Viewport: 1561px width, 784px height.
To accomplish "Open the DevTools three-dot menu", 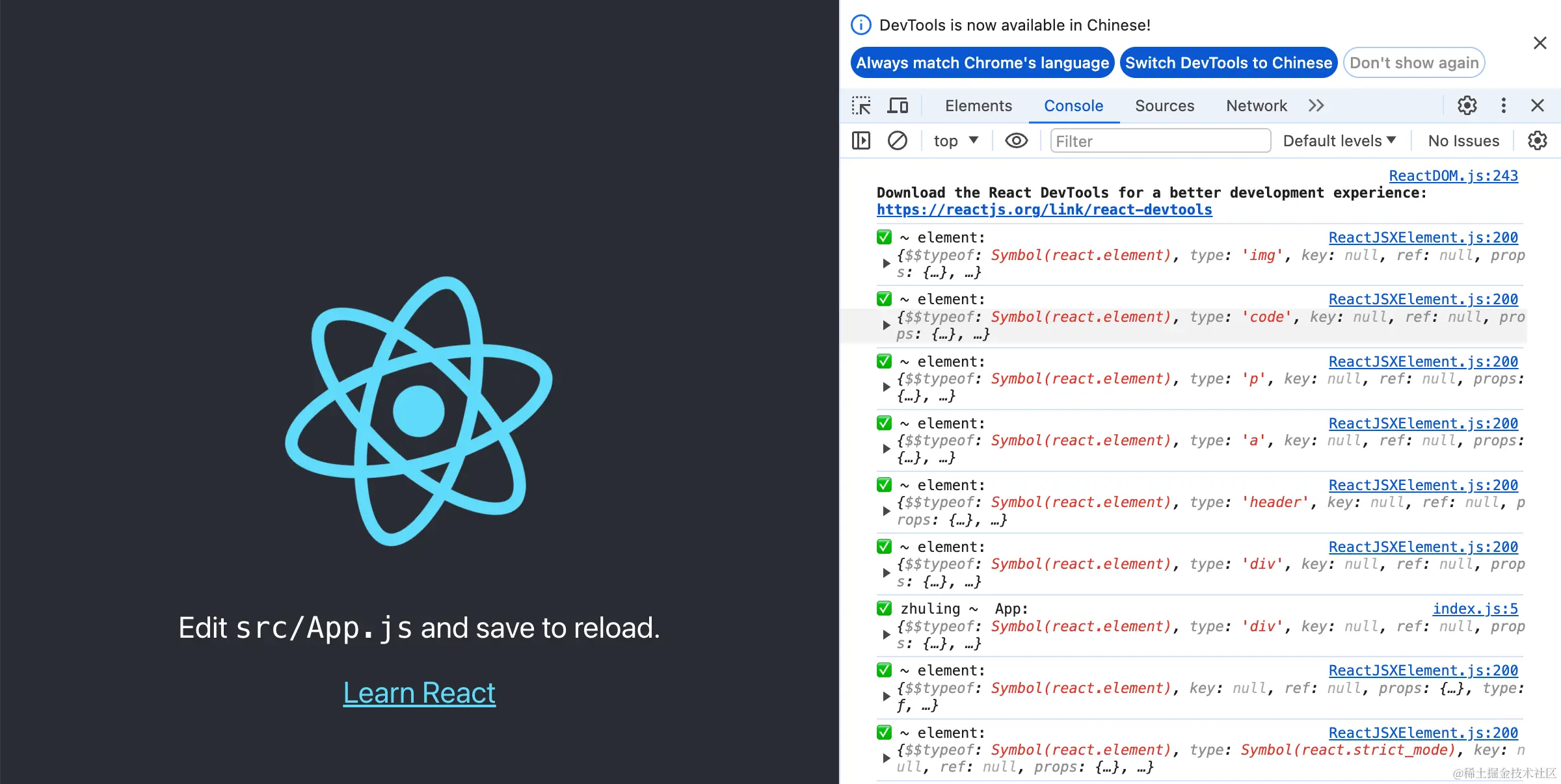I will 1503,105.
